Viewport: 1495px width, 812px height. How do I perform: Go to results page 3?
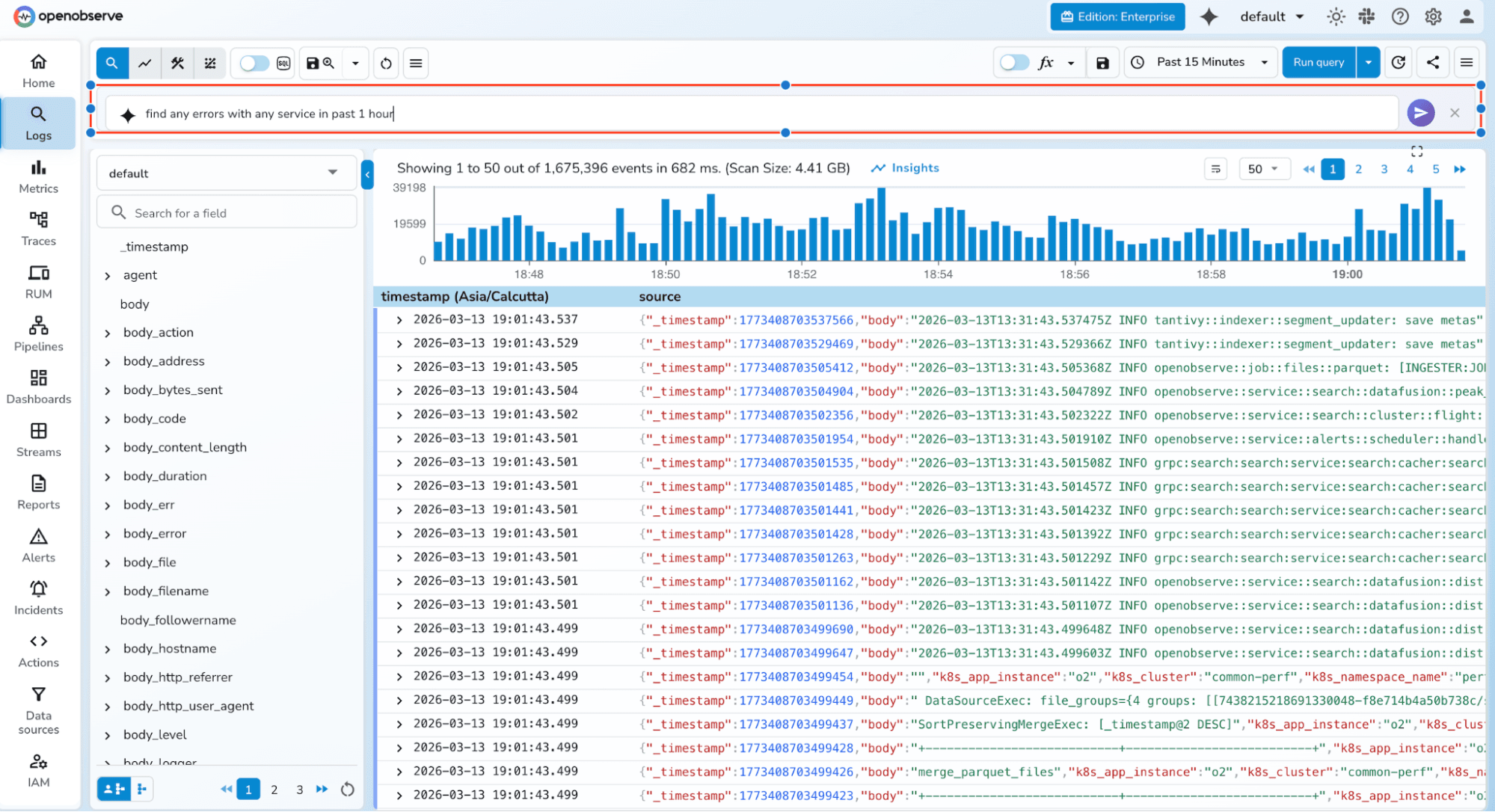1384,169
